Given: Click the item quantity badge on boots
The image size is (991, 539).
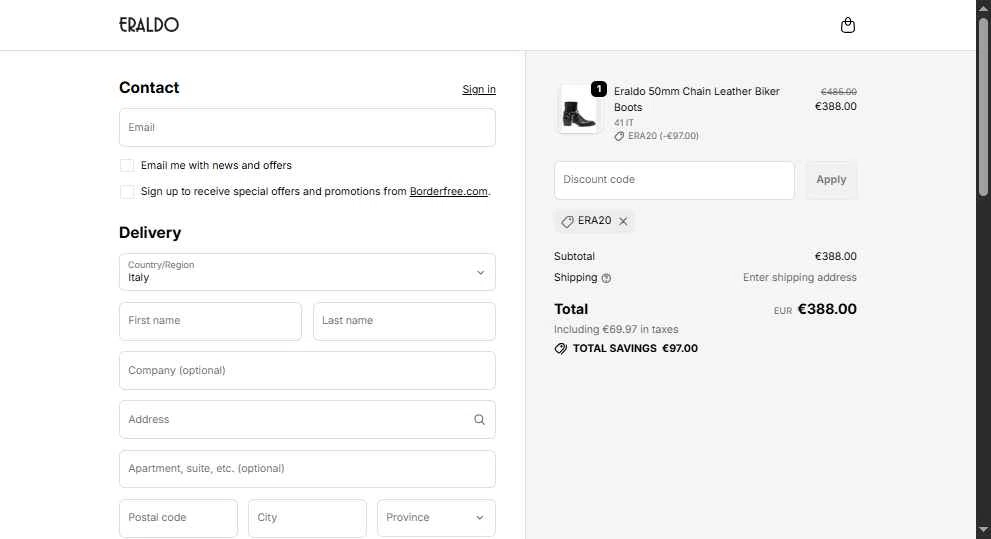Looking at the screenshot, I should 599,89.
